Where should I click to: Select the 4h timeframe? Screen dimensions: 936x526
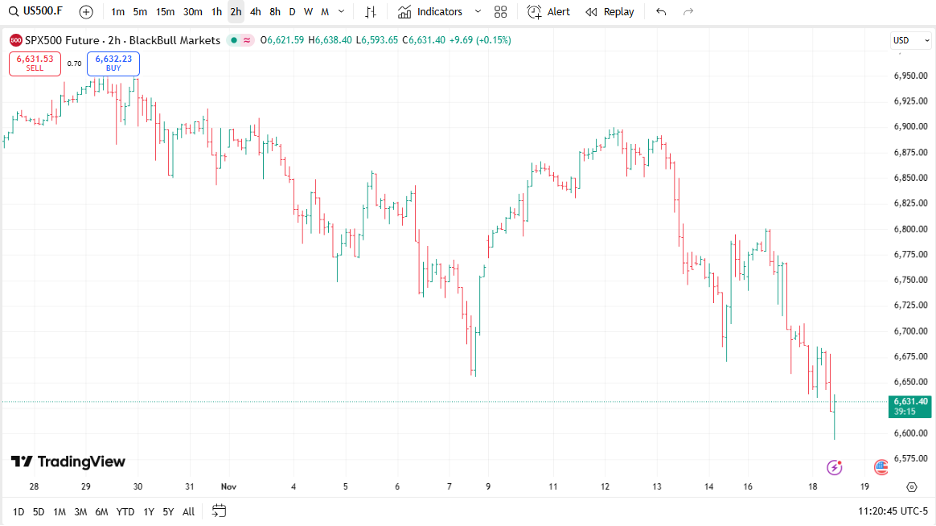tap(256, 12)
